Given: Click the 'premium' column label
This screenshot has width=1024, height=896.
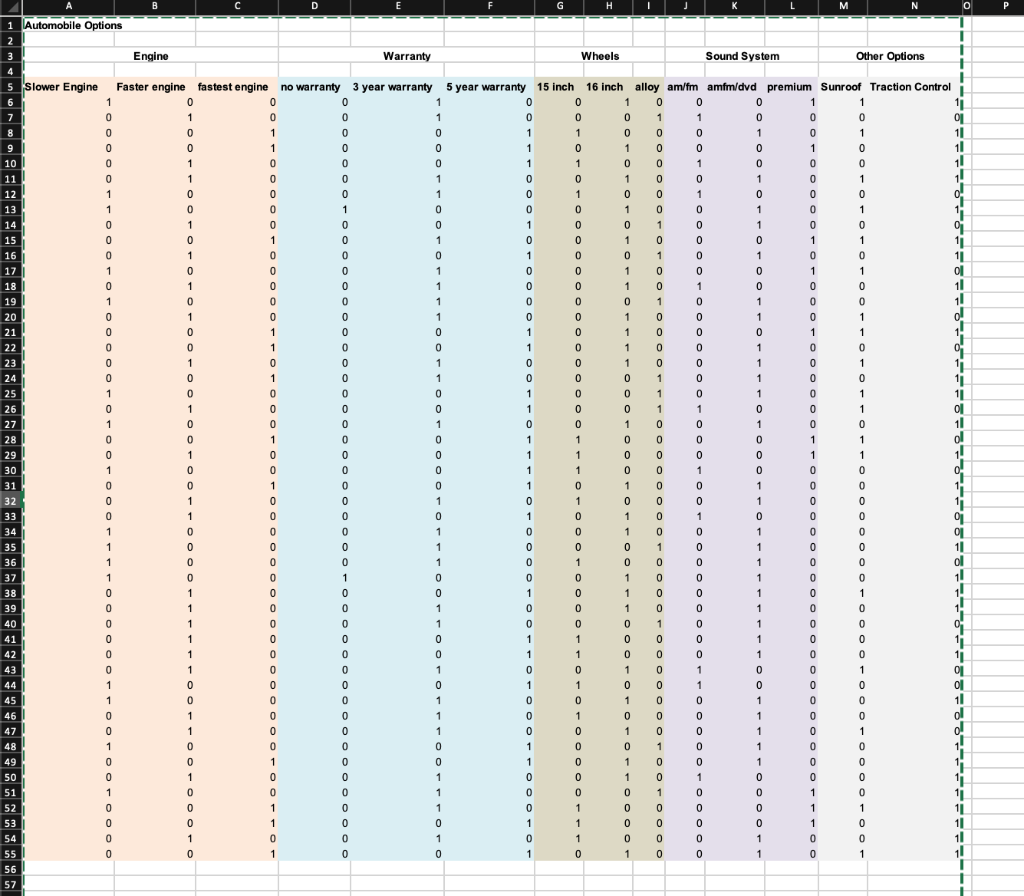Looking at the screenshot, I should point(789,87).
